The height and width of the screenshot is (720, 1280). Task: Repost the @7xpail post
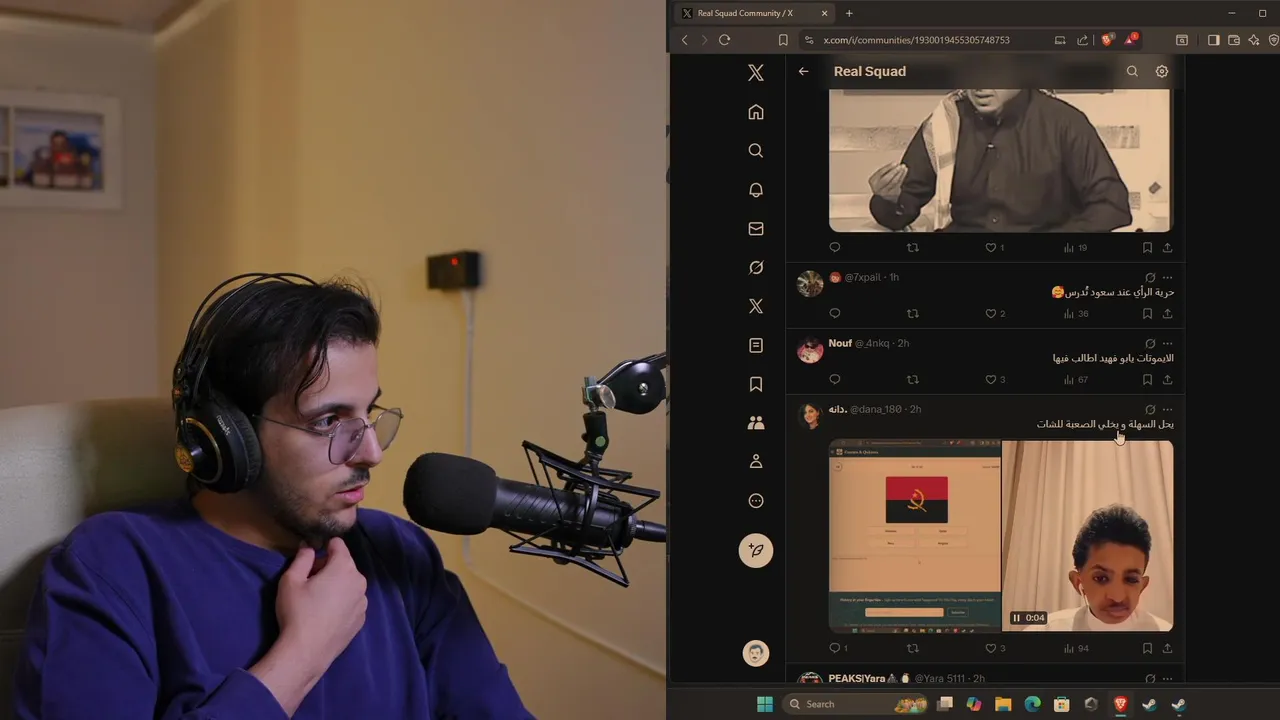point(912,314)
